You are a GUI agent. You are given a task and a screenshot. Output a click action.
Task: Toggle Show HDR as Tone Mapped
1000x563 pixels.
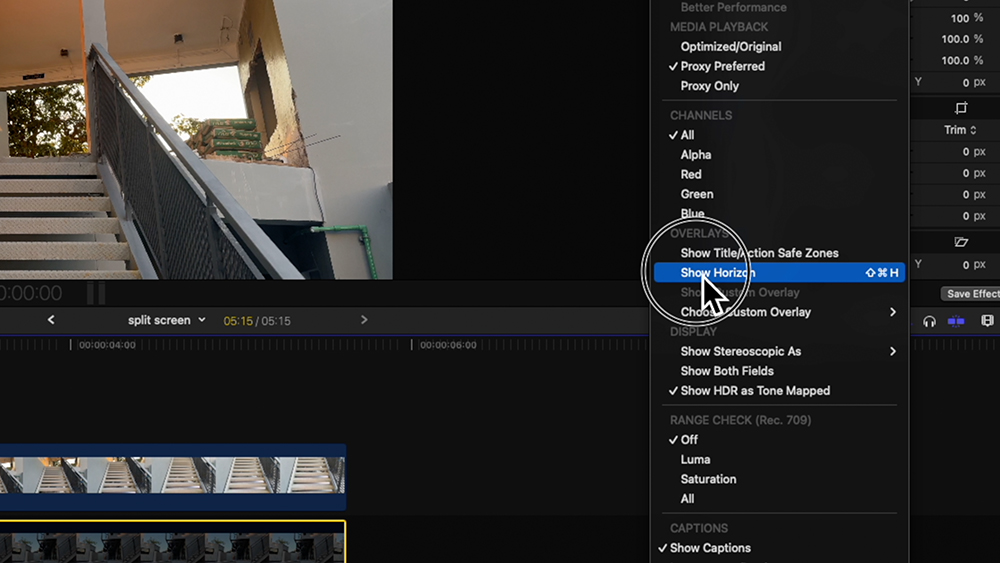pos(755,391)
